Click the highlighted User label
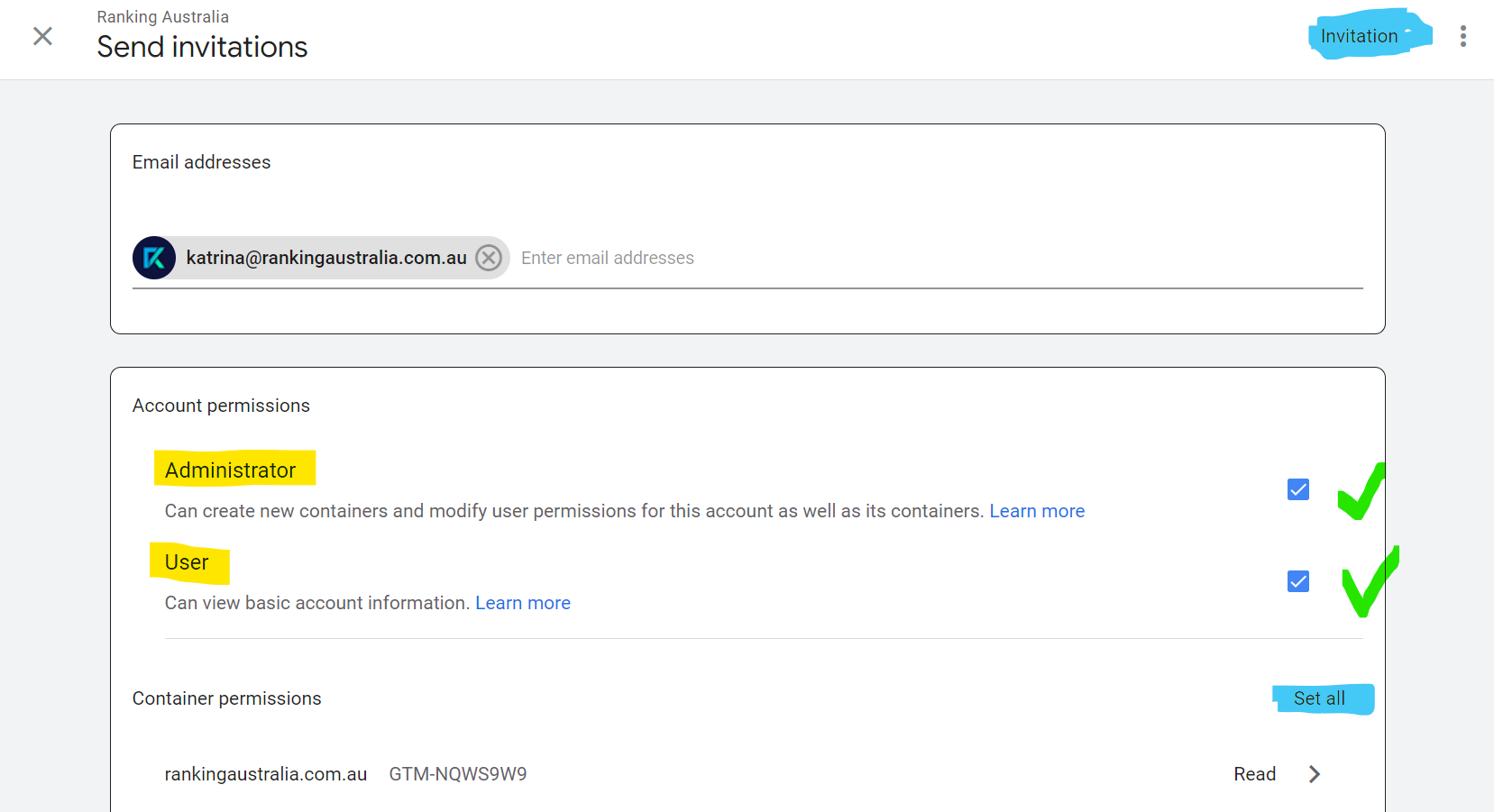The height and width of the screenshot is (812, 1494). [187, 562]
